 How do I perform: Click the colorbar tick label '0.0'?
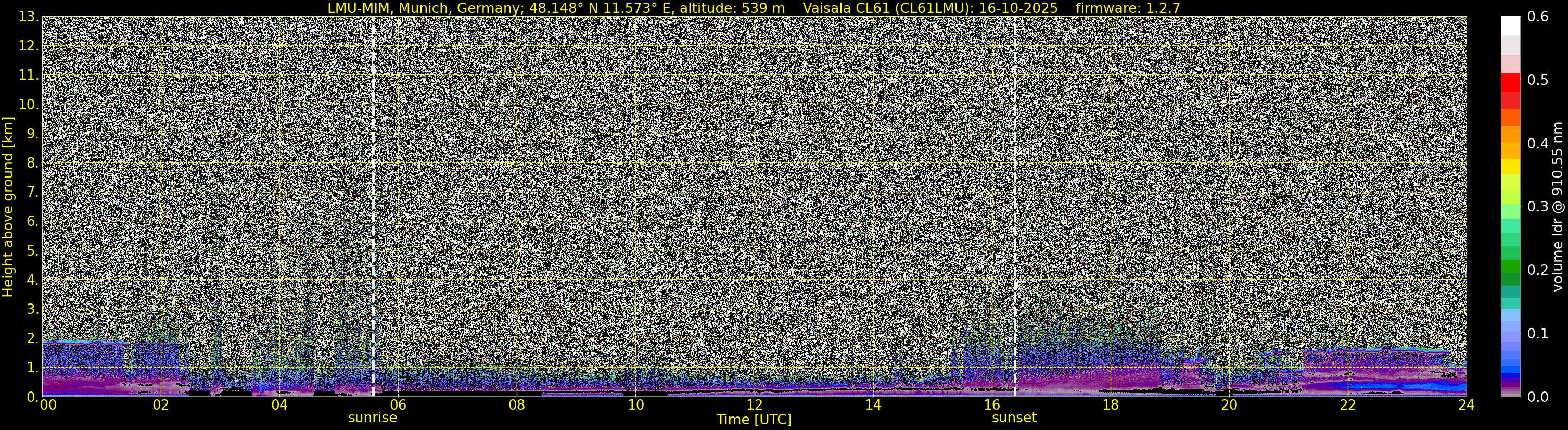[x=1538, y=397]
